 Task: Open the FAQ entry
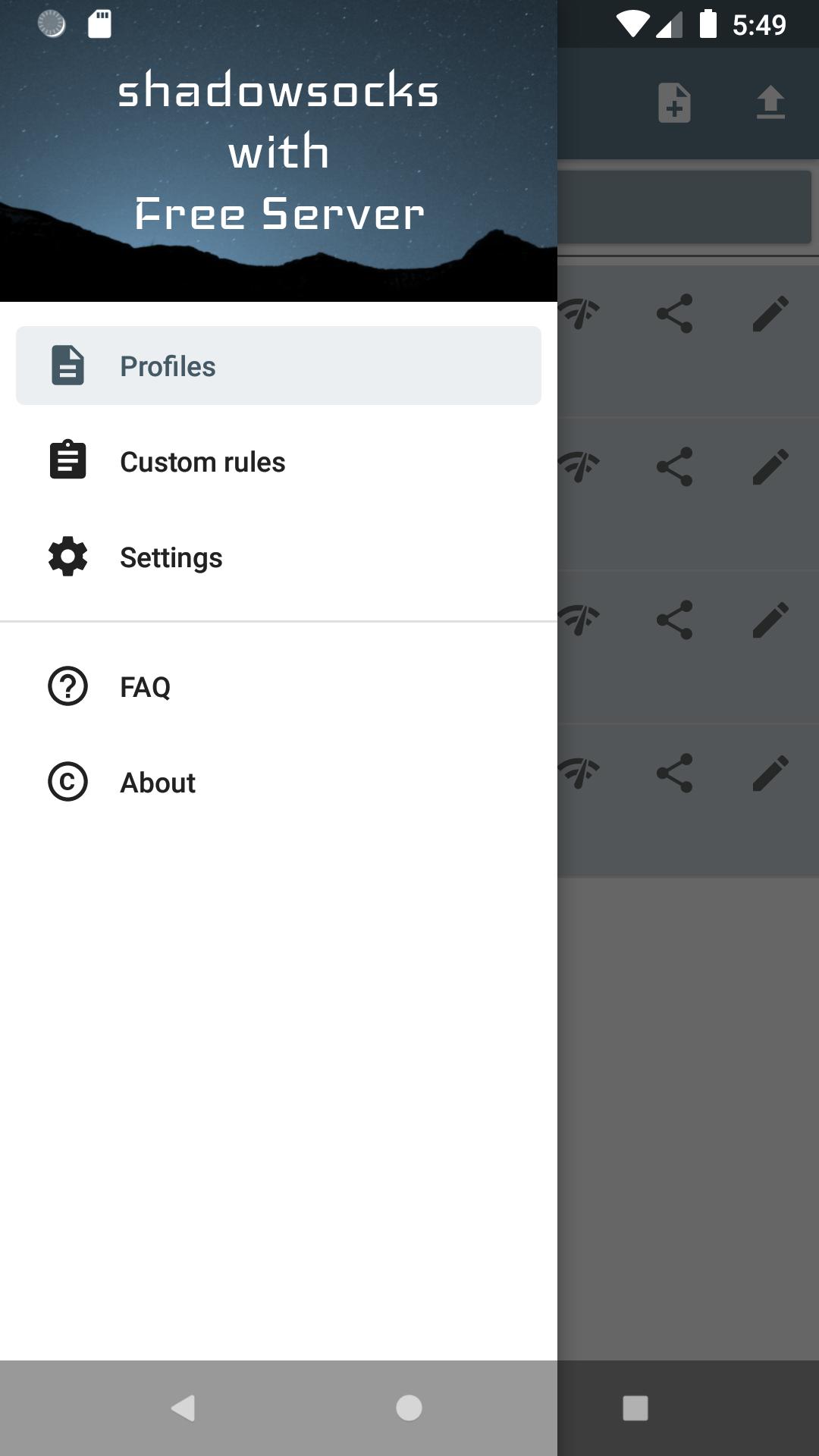point(278,686)
